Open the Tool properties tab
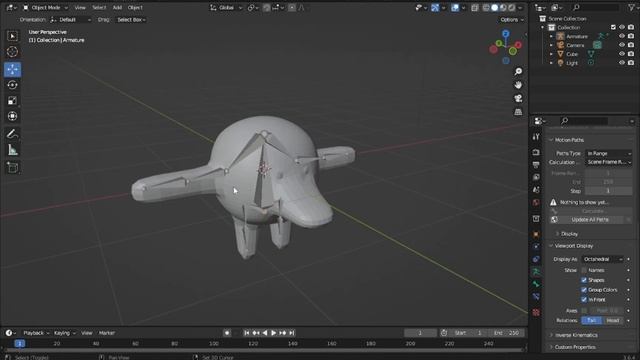Image resolution: width=640 pixels, height=360 pixels. coord(536,137)
